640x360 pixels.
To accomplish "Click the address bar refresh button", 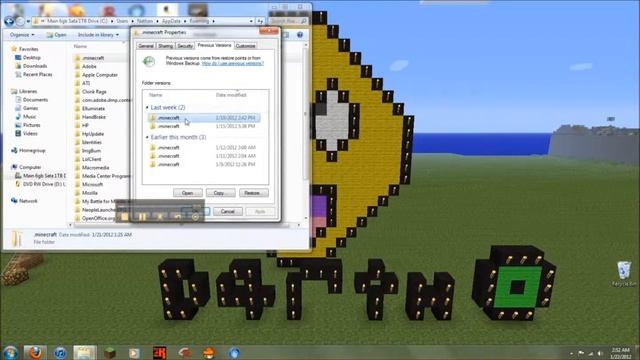I will coord(260,21).
